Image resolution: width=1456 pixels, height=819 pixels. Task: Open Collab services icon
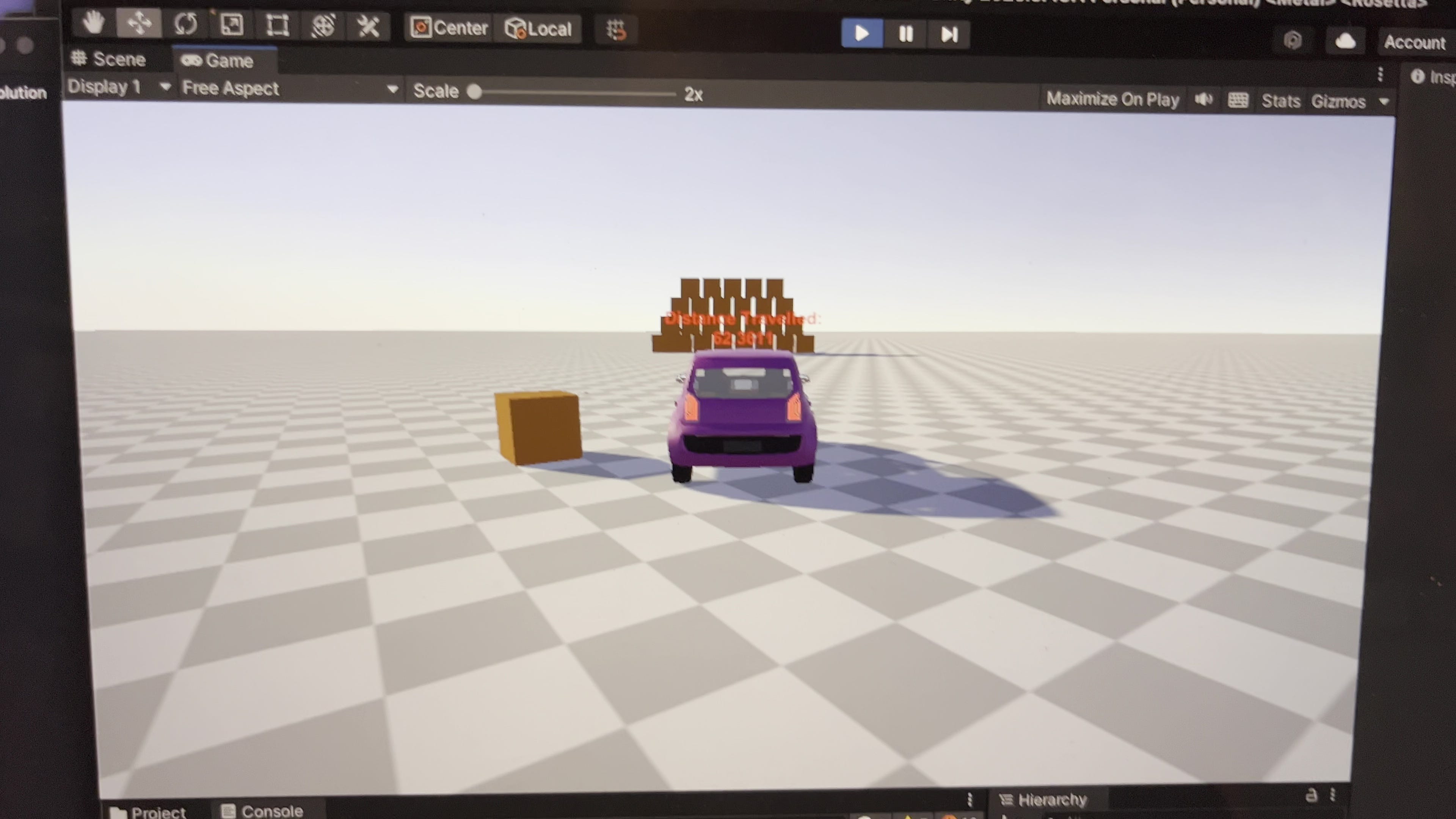(1293, 40)
